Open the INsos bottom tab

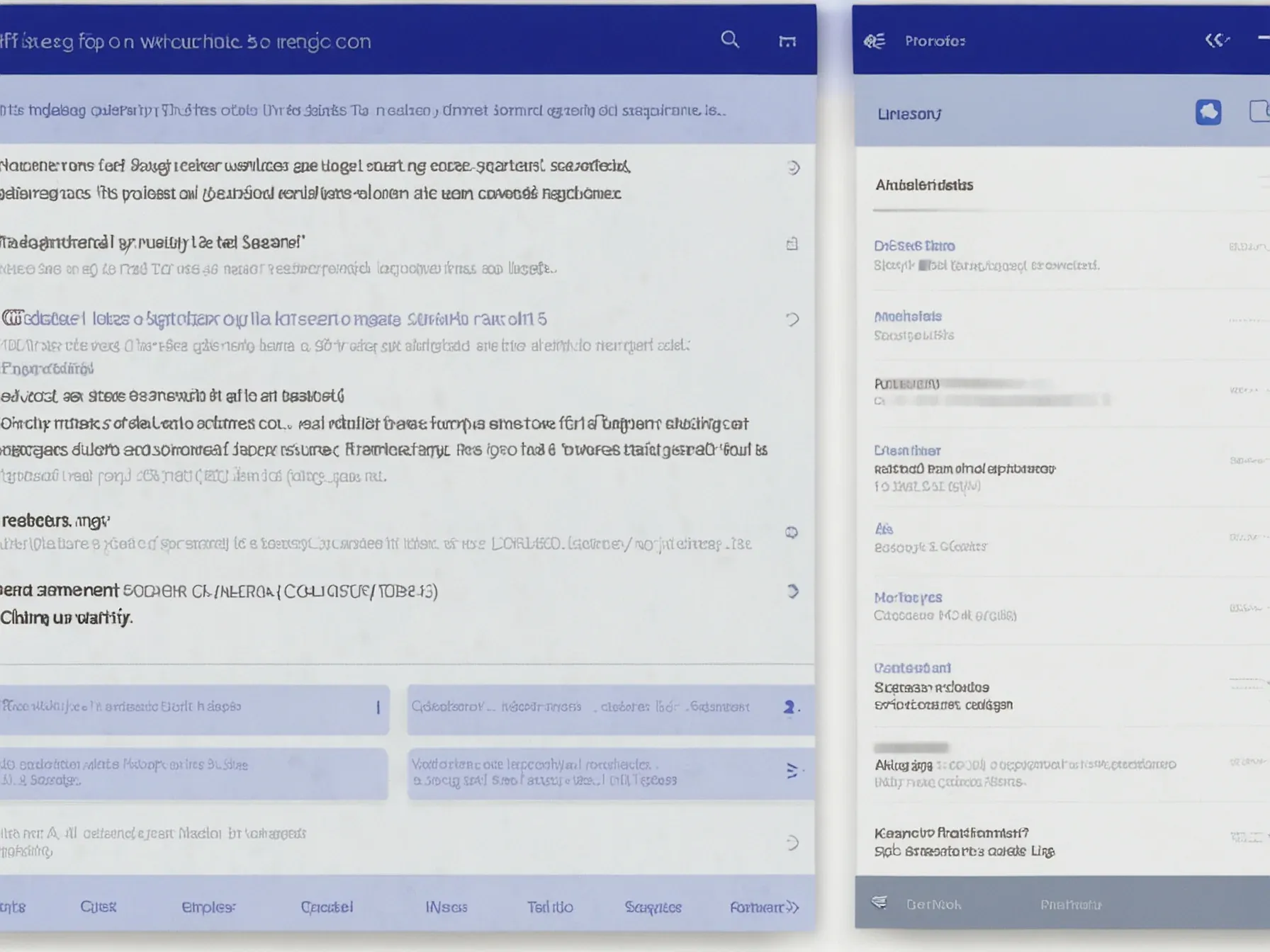tap(446, 907)
